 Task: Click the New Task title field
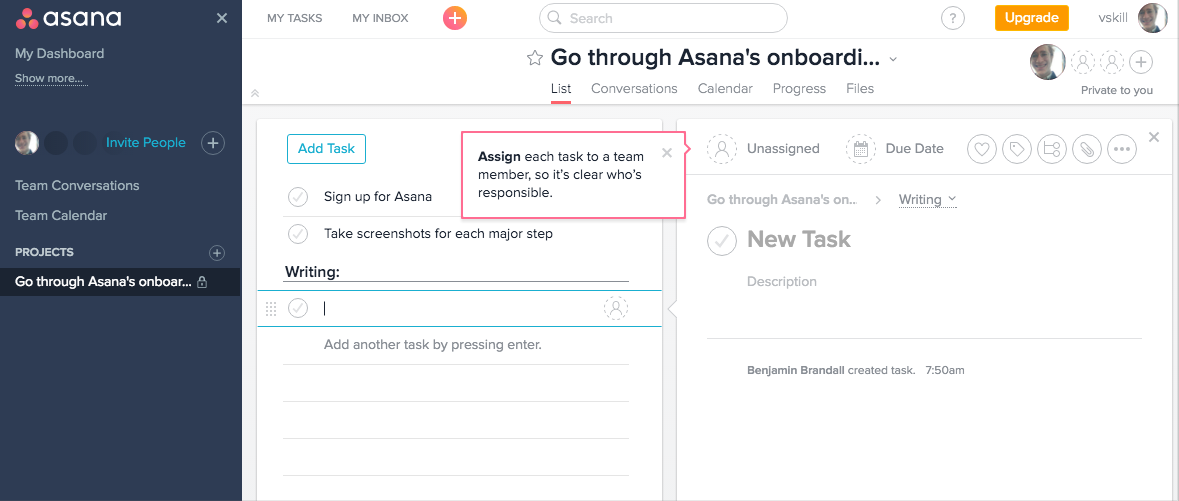pos(799,239)
